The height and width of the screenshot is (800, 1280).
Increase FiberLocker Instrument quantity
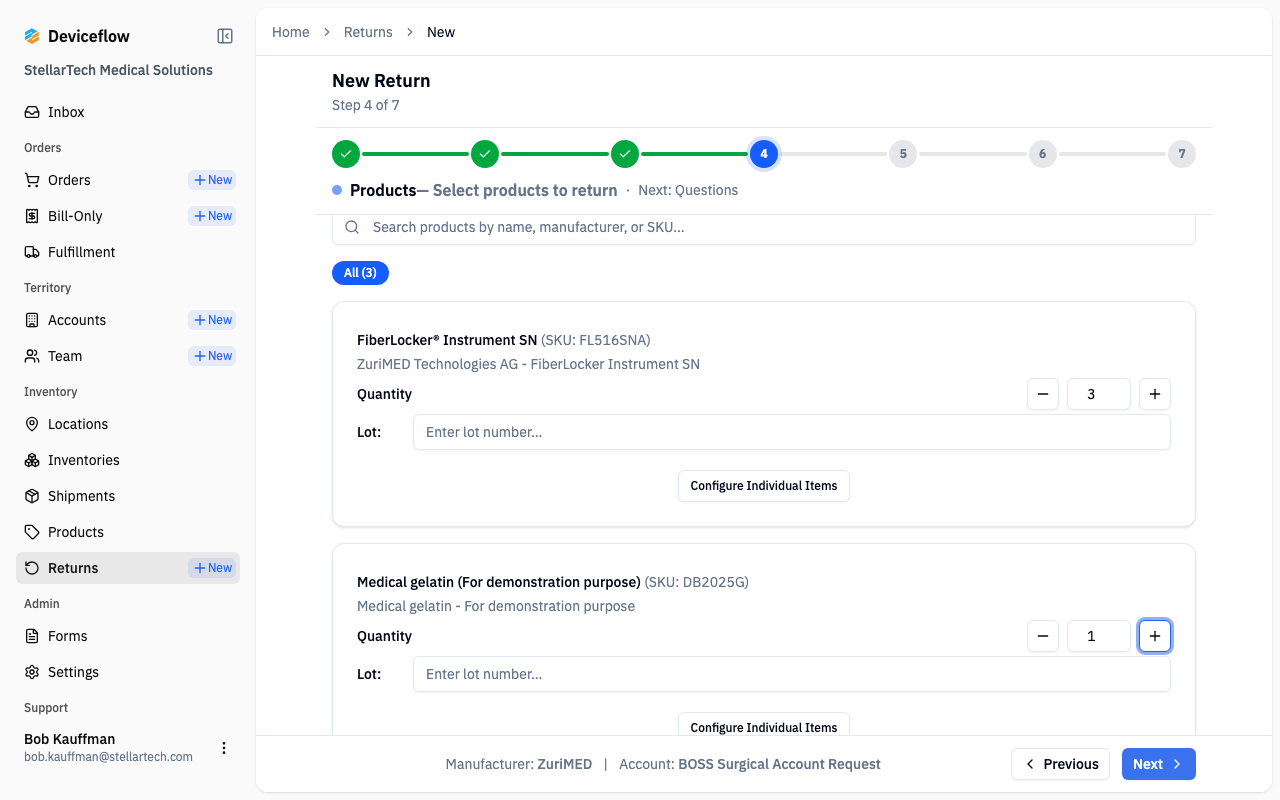(1155, 394)
